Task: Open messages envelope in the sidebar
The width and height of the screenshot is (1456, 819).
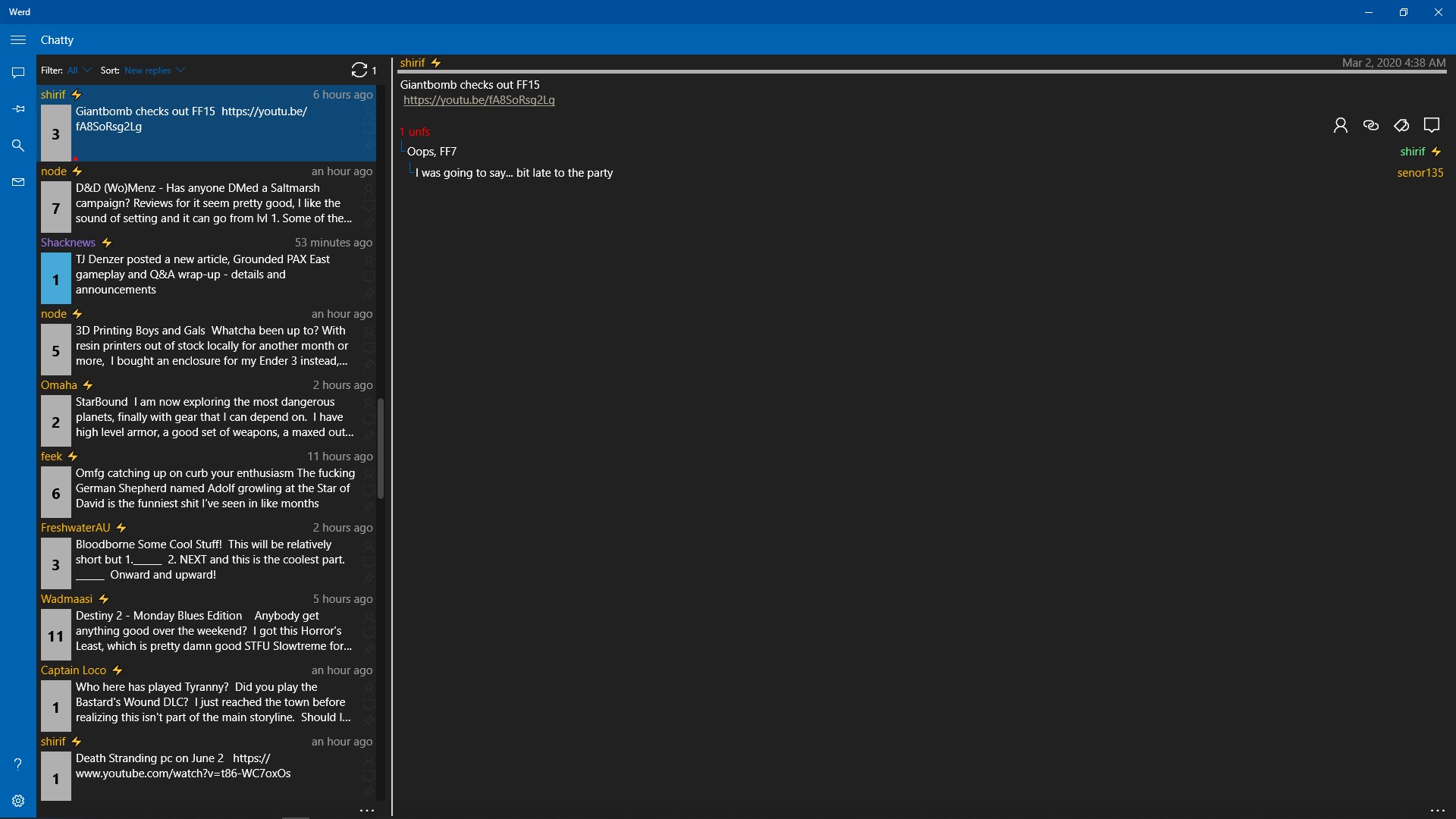Action: [x=18, y=182]
